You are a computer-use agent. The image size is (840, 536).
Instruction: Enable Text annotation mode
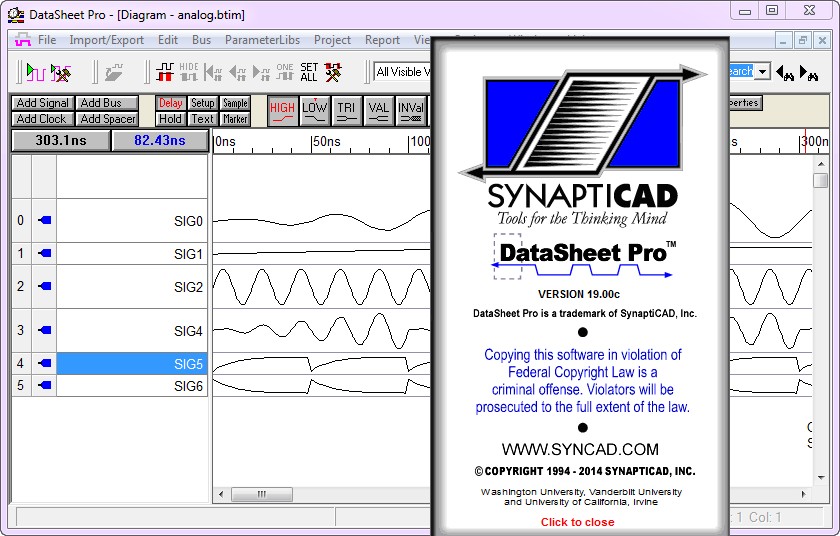tap(202, 119)
